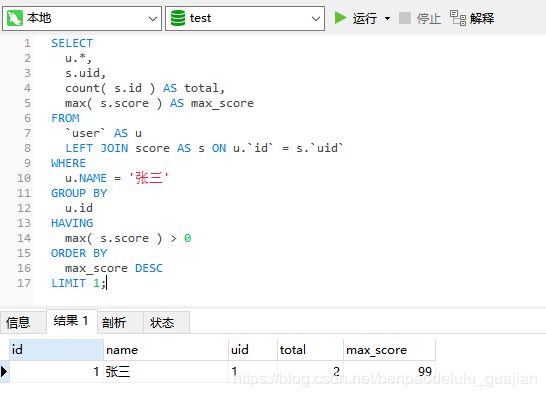Click the green Run play icon

tap(340, 18)
